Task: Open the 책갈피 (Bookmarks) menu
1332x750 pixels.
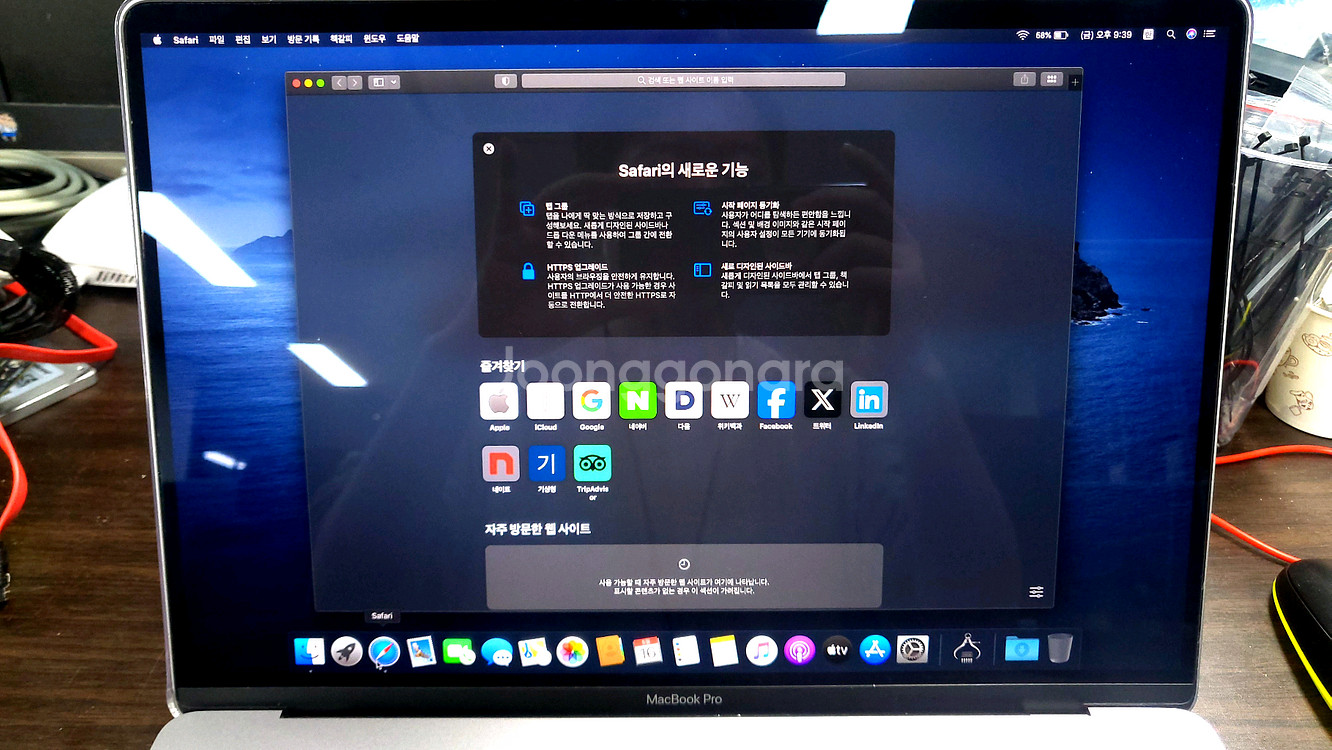Action: [x=342, y=39]
